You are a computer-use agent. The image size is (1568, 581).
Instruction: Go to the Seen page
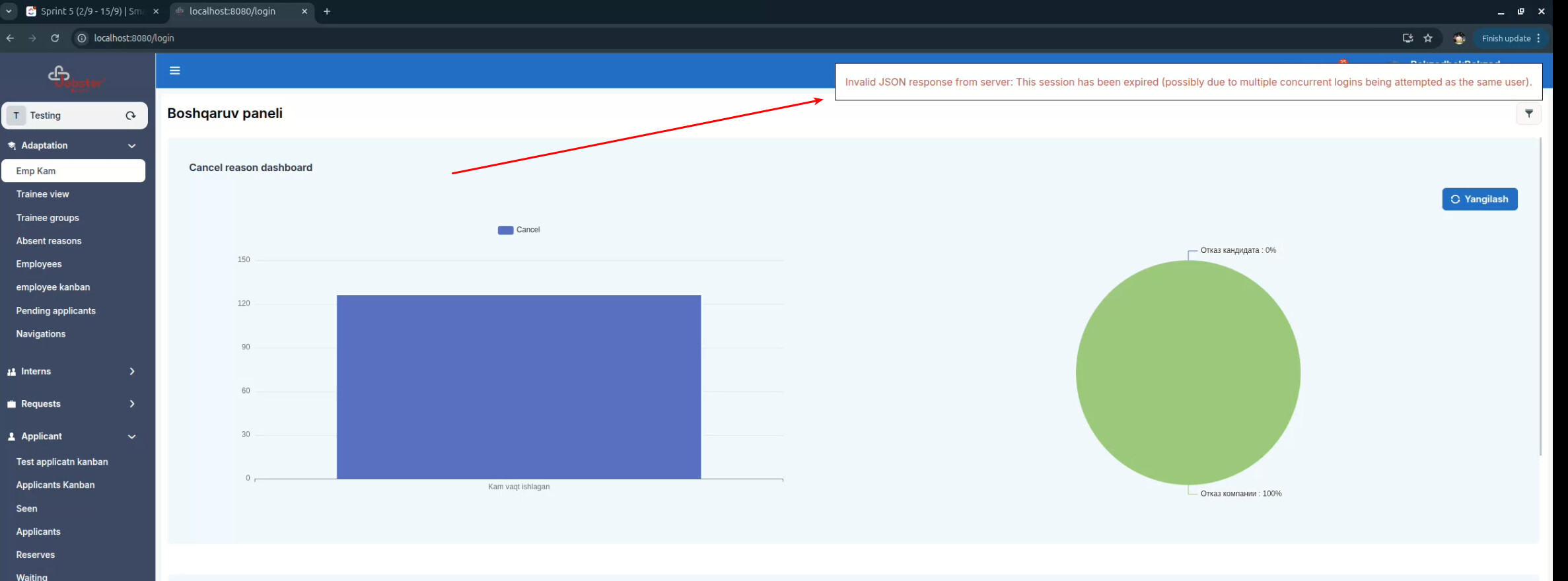(x=26, y=509)
